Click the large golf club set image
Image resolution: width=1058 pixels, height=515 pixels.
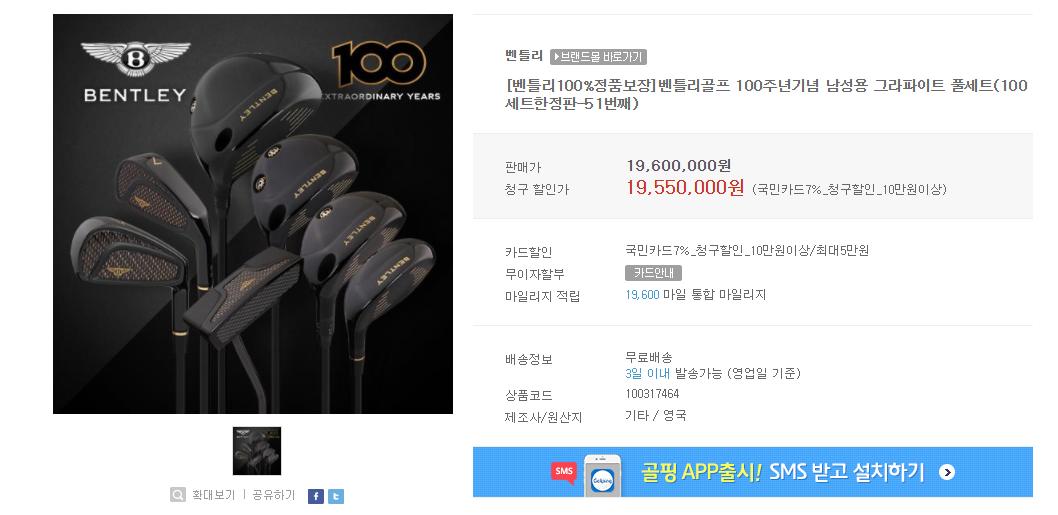(x=253, y=214)
